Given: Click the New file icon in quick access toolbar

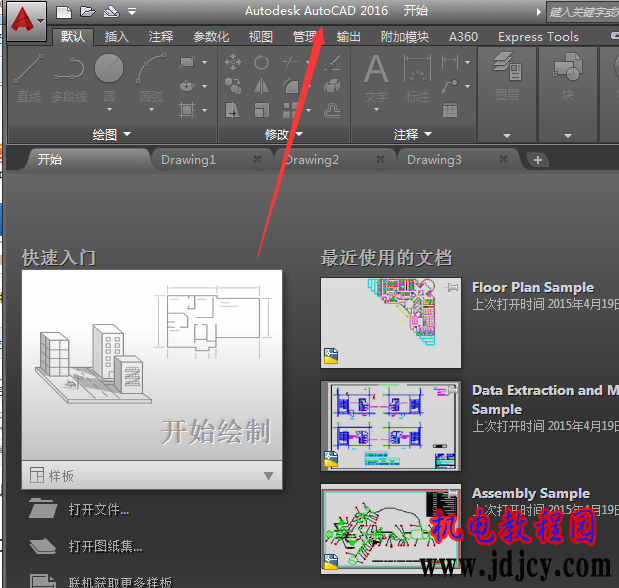Looking at the screenshot, I should click(64, 12).
